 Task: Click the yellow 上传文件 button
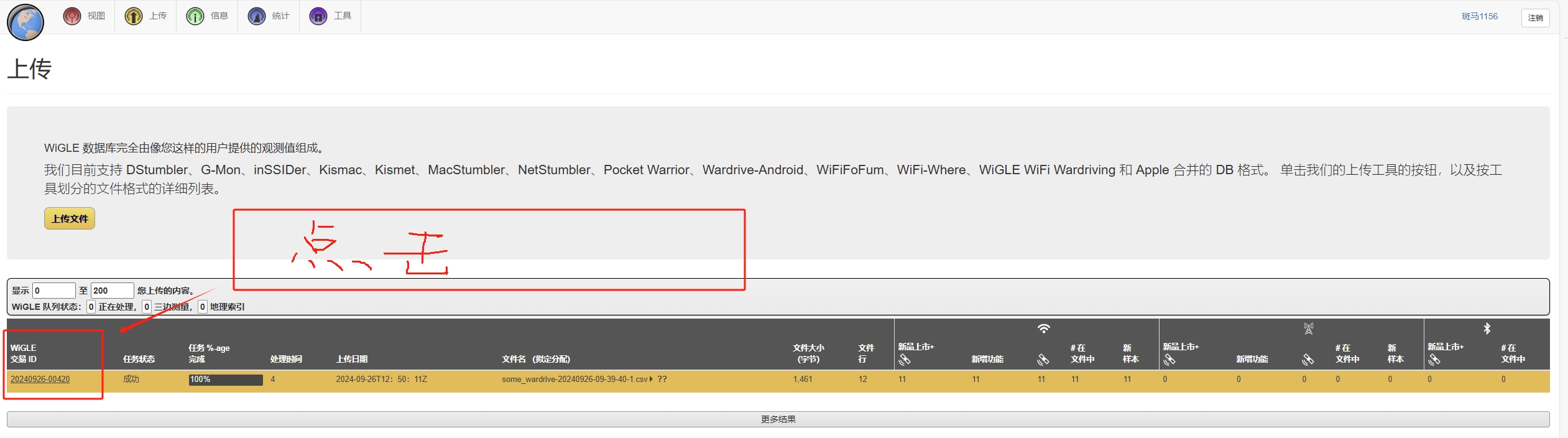pos(70,218)
